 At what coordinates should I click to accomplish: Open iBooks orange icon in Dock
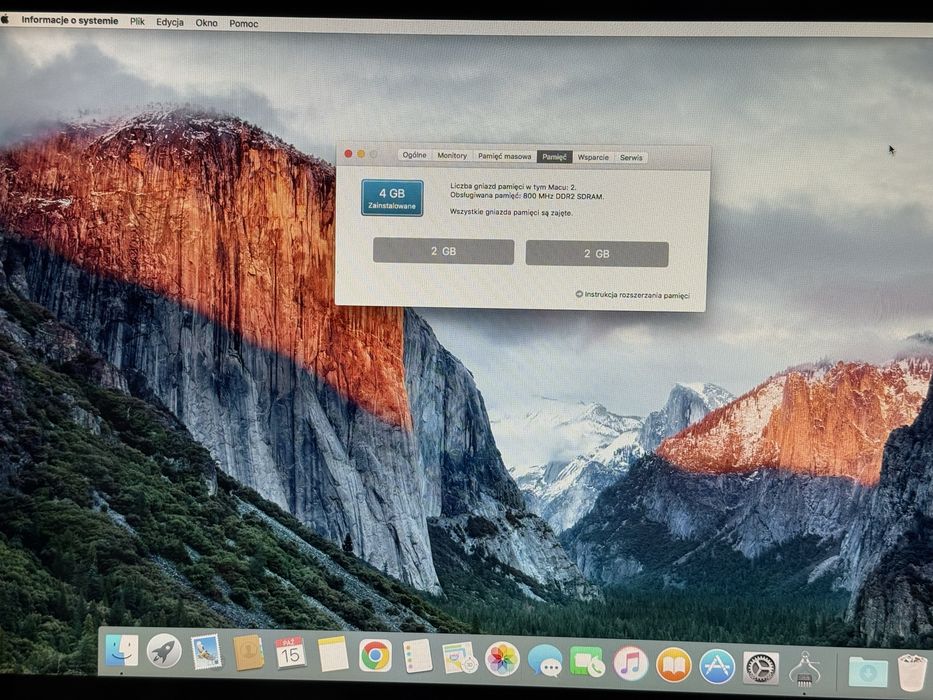pyautogui.click(x=674, y=665)
